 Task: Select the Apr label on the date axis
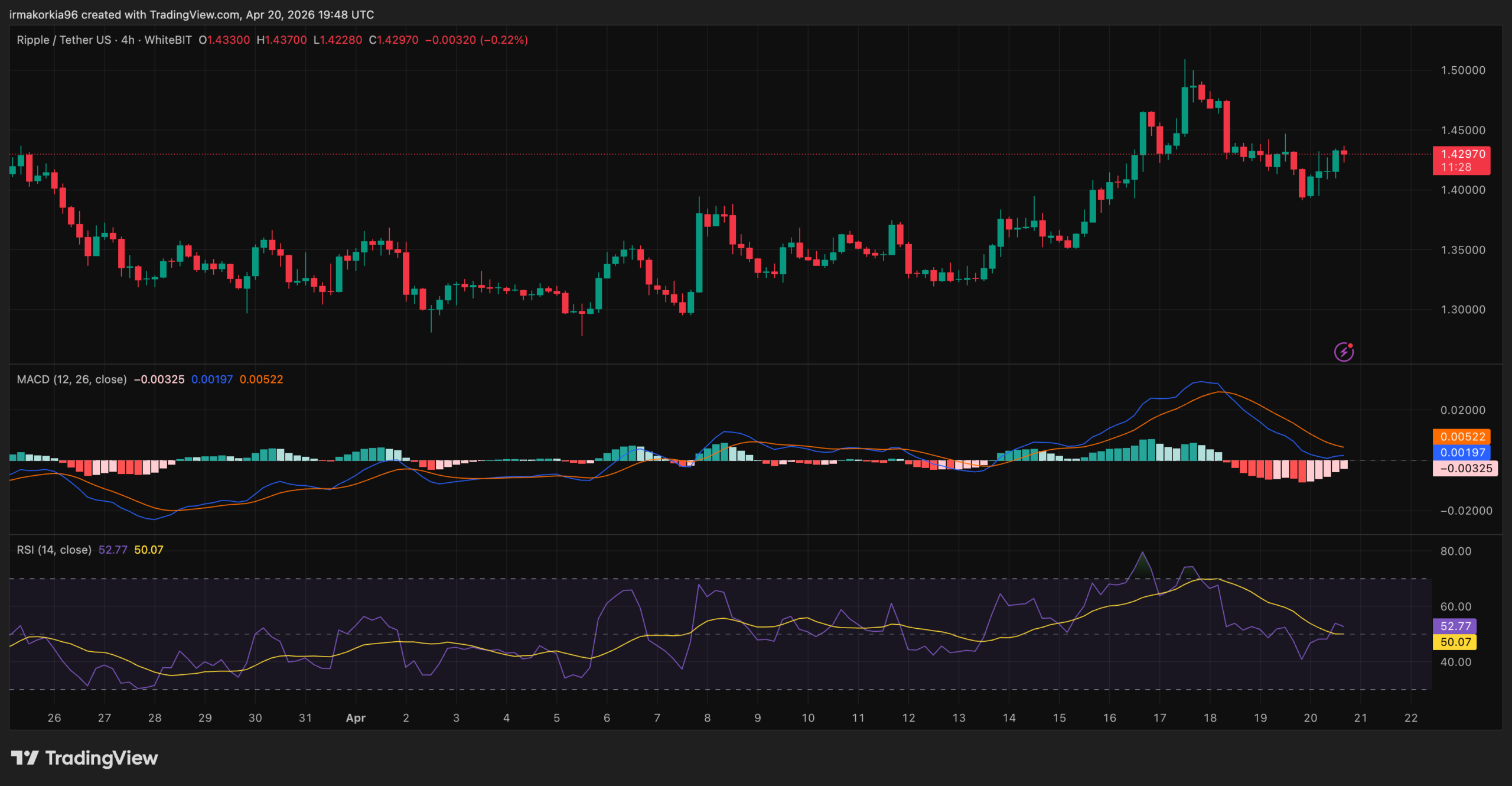click(x=356, y=717)
